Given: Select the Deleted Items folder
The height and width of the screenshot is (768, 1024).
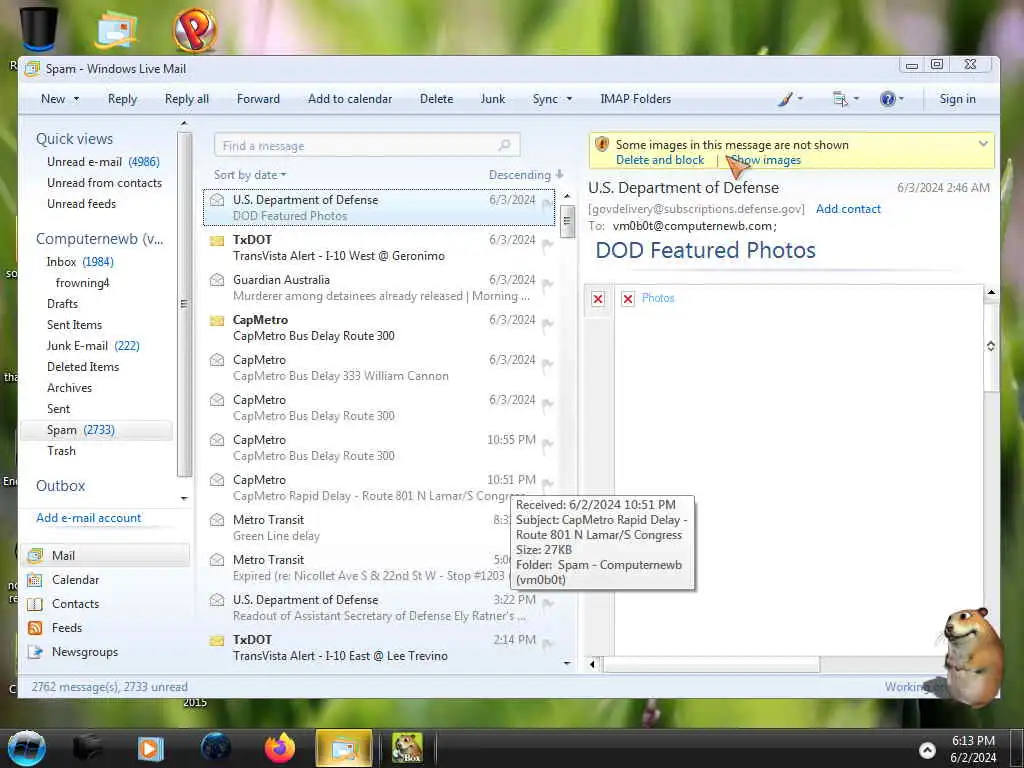Looking at the screenshot, I should (x=83, y=367).
